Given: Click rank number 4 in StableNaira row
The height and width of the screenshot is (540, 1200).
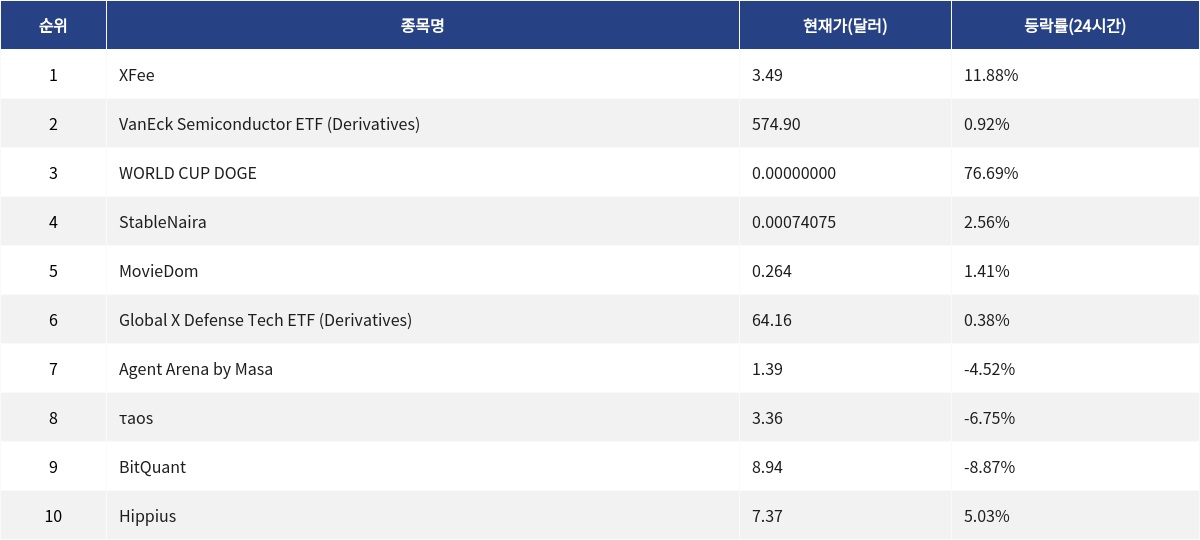Looking at the screenshot, I should (53, 222).
